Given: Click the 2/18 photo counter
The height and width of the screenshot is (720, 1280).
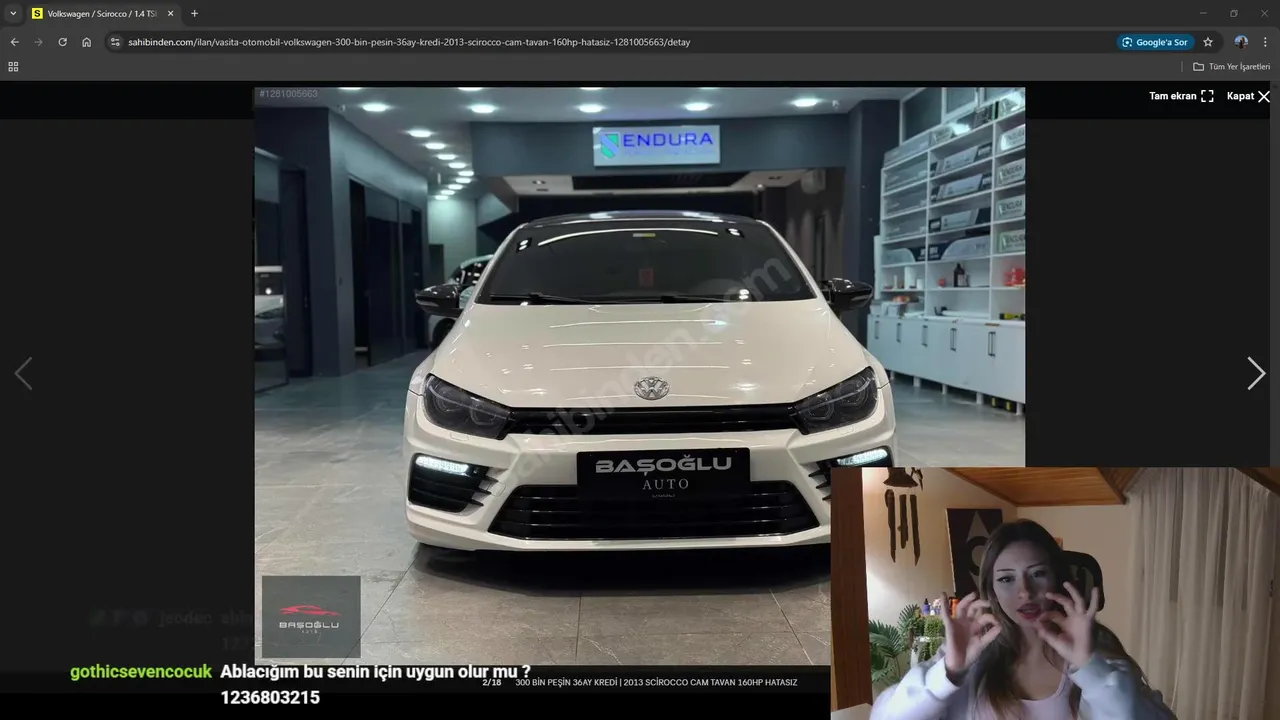Looking at the screenshot, I should (x=491, y=682).
